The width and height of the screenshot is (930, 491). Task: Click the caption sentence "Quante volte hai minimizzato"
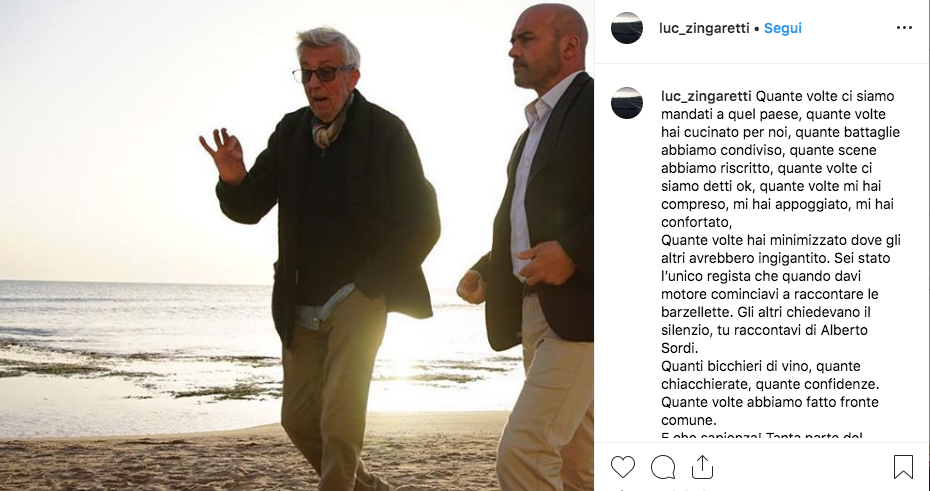[781, 249]
